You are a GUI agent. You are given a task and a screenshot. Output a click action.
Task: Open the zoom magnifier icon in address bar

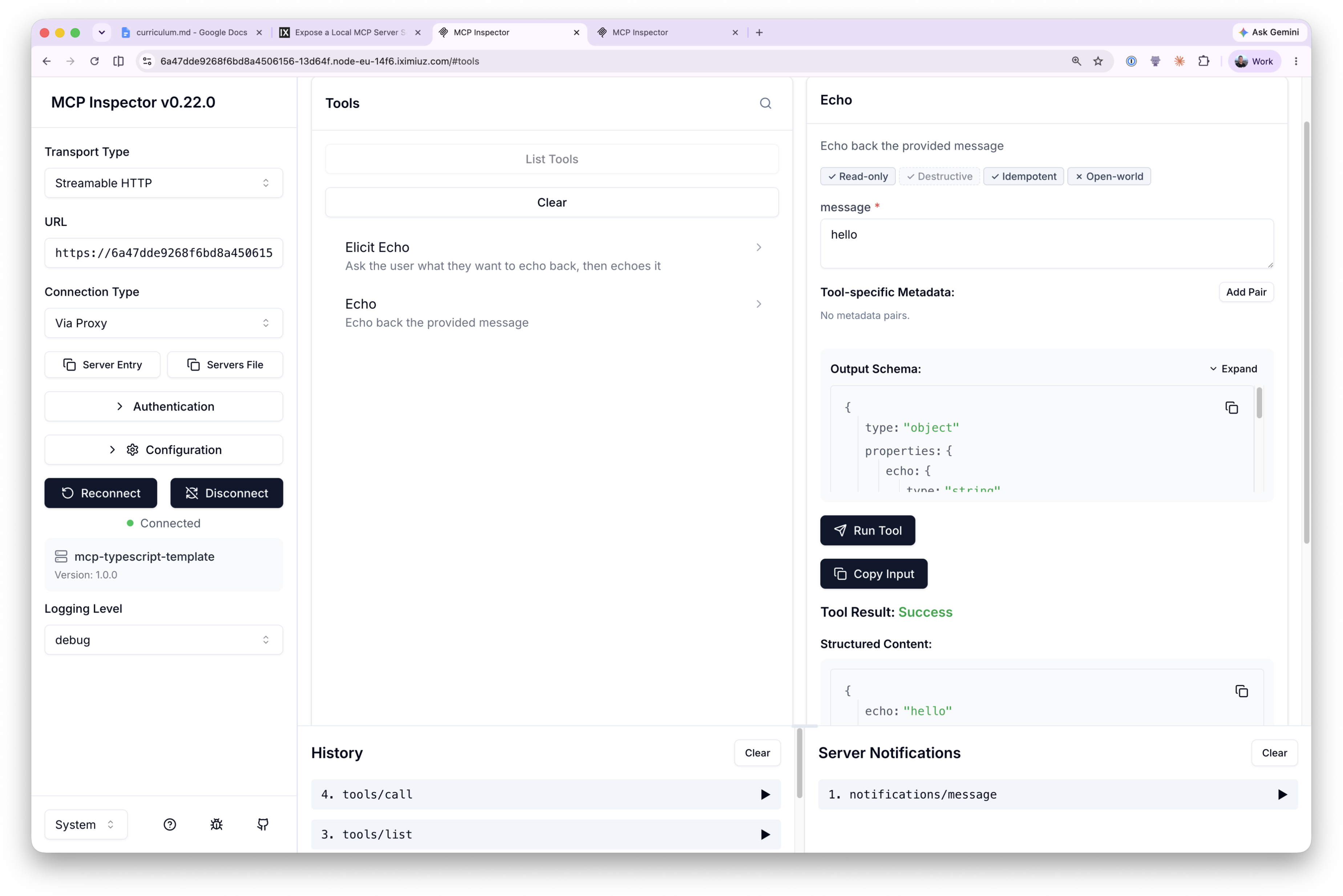1076,61
